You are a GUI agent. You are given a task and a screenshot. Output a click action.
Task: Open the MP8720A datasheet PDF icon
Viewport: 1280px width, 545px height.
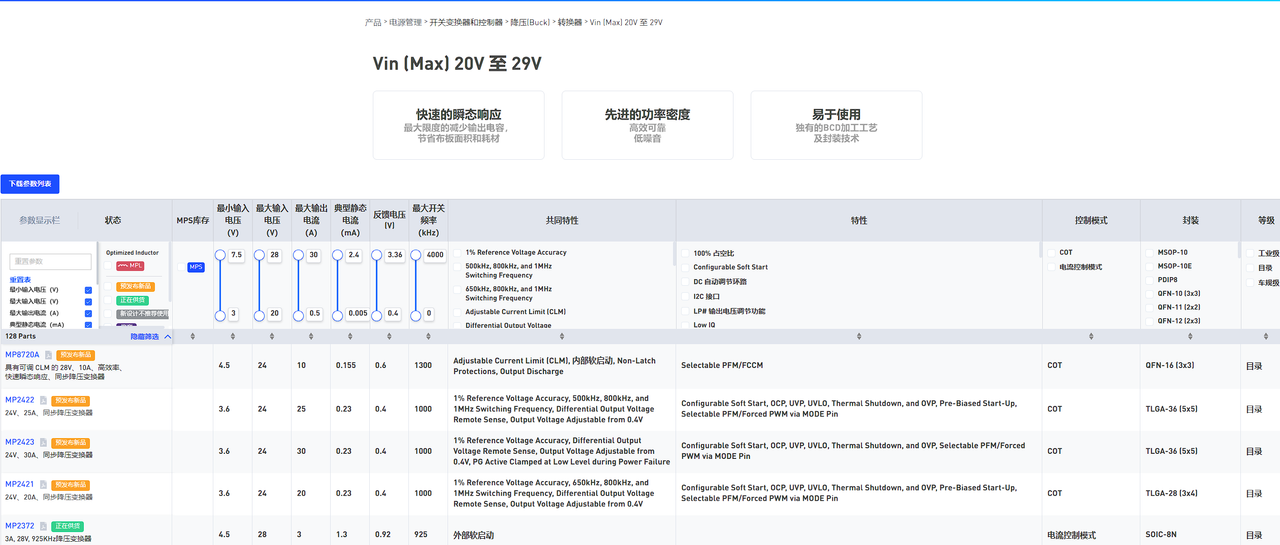(x=47, y=355)
